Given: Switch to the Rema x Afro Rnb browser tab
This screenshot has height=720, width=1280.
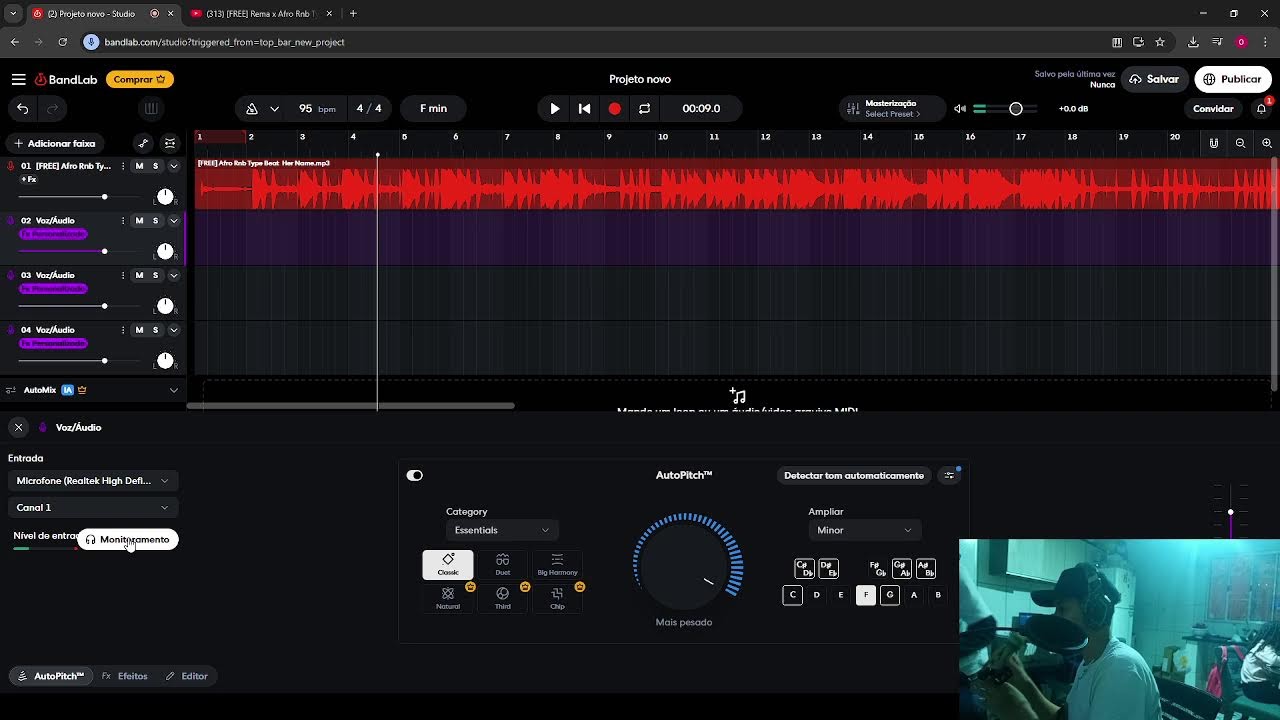Looking at the screenshot, I should tap(262, 14).
